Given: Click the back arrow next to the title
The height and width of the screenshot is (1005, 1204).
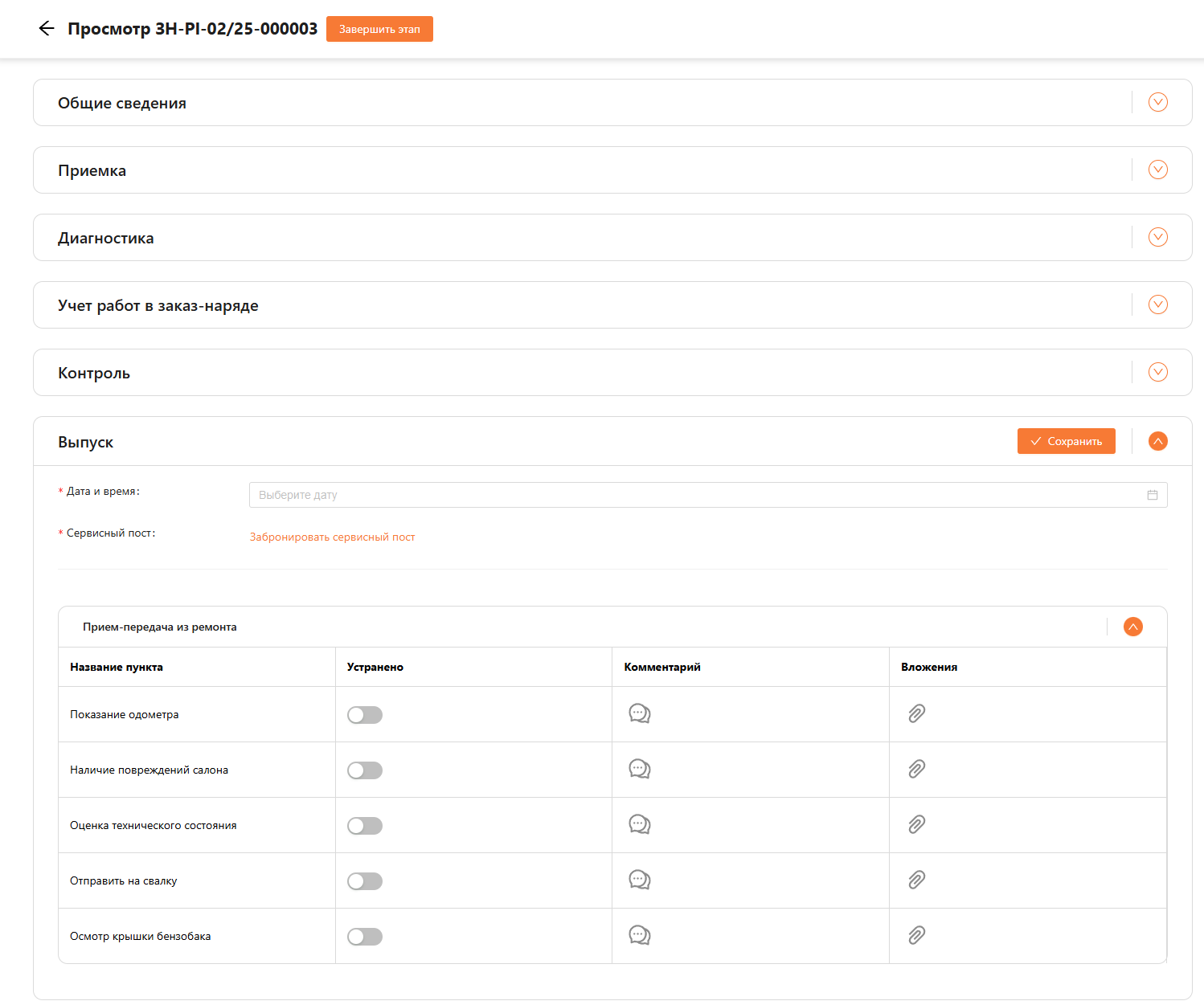Looking at the screenshot, I should pos(47,29).
